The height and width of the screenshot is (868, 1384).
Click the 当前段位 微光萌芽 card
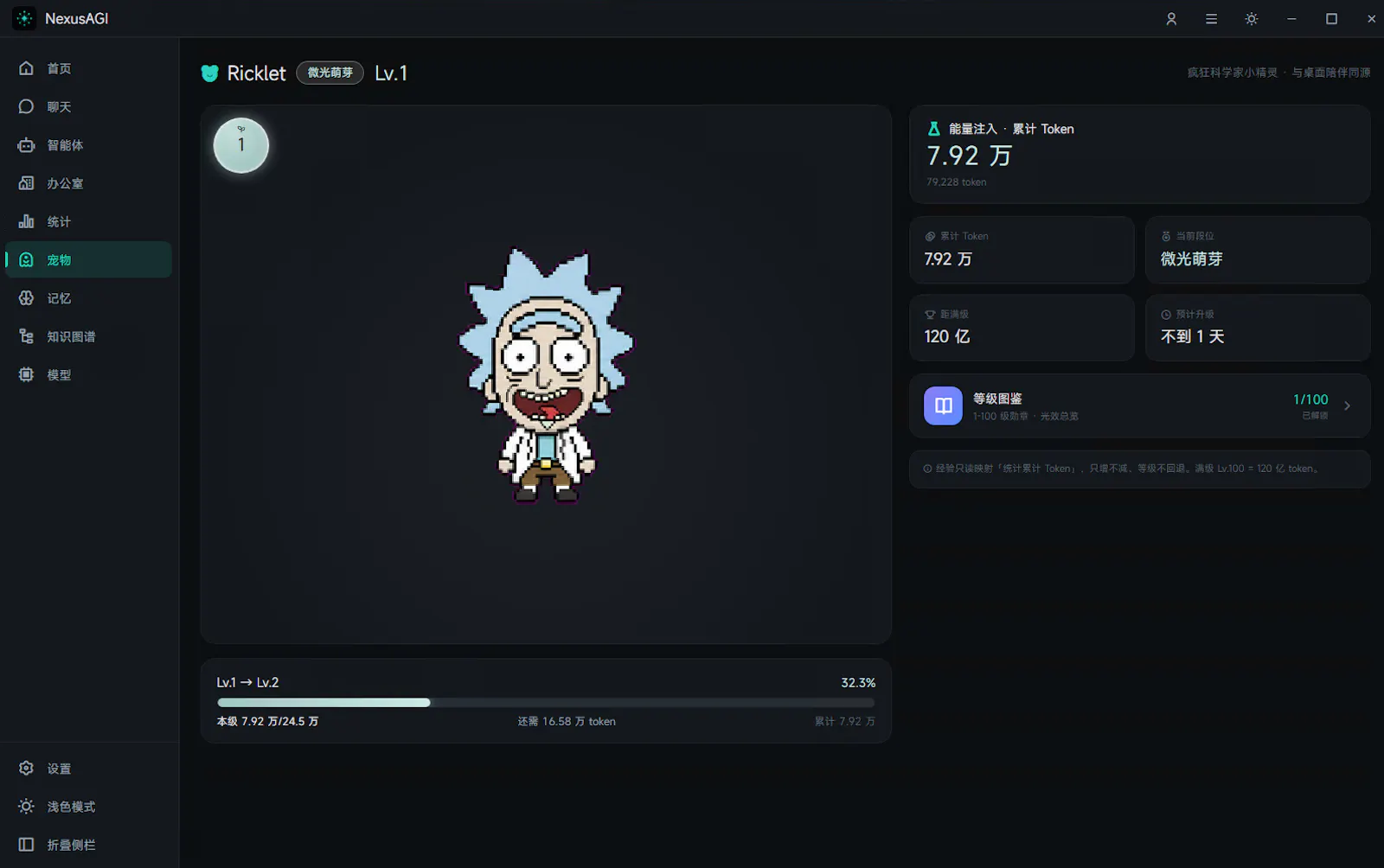point(1258,250)
